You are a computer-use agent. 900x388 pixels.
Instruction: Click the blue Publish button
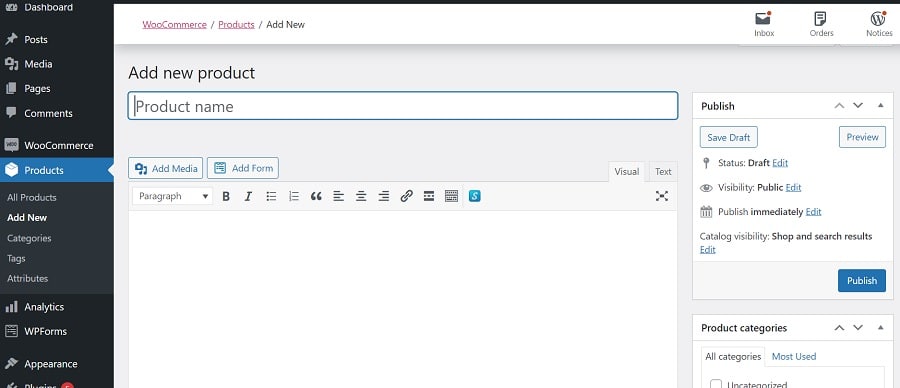pyautogui.click(x=862, y=281)
